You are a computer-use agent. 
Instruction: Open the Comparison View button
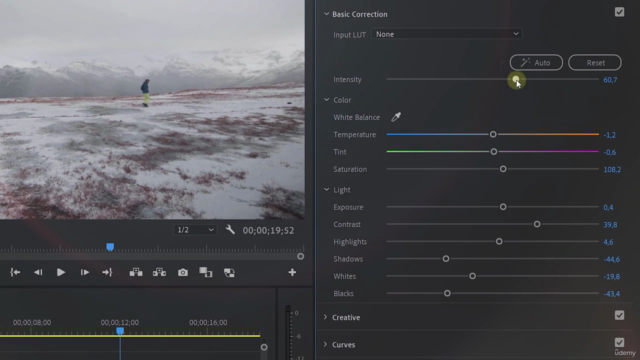point(206,272)
